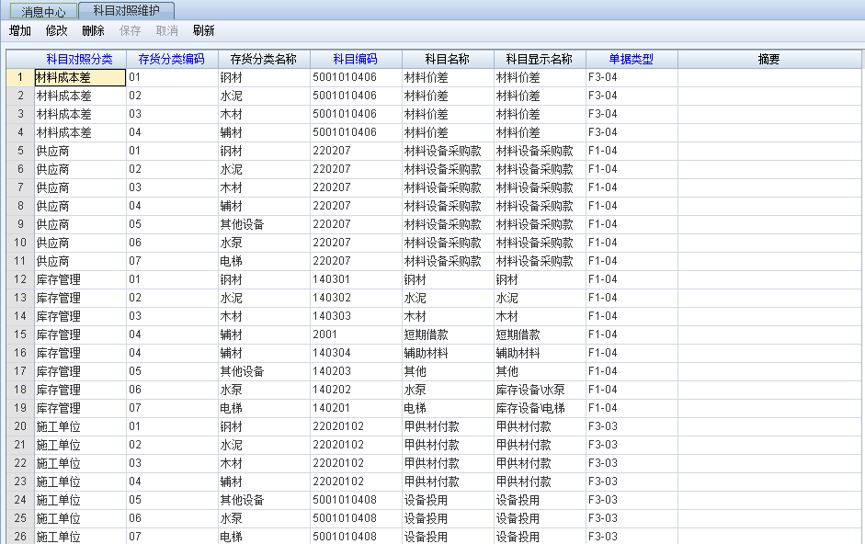The width and height of the screenshot is (865, 544).
Task: Click the 科目编码 column header
Action: click(356, 59)
